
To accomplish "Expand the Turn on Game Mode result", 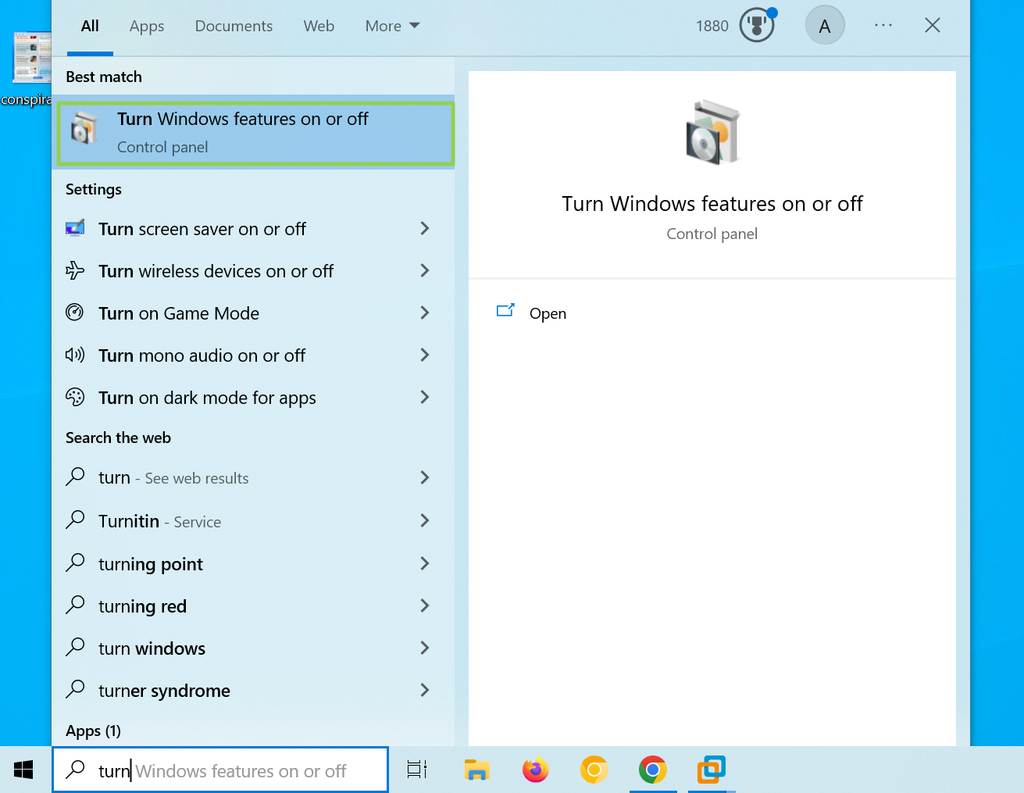I will 424,313.
